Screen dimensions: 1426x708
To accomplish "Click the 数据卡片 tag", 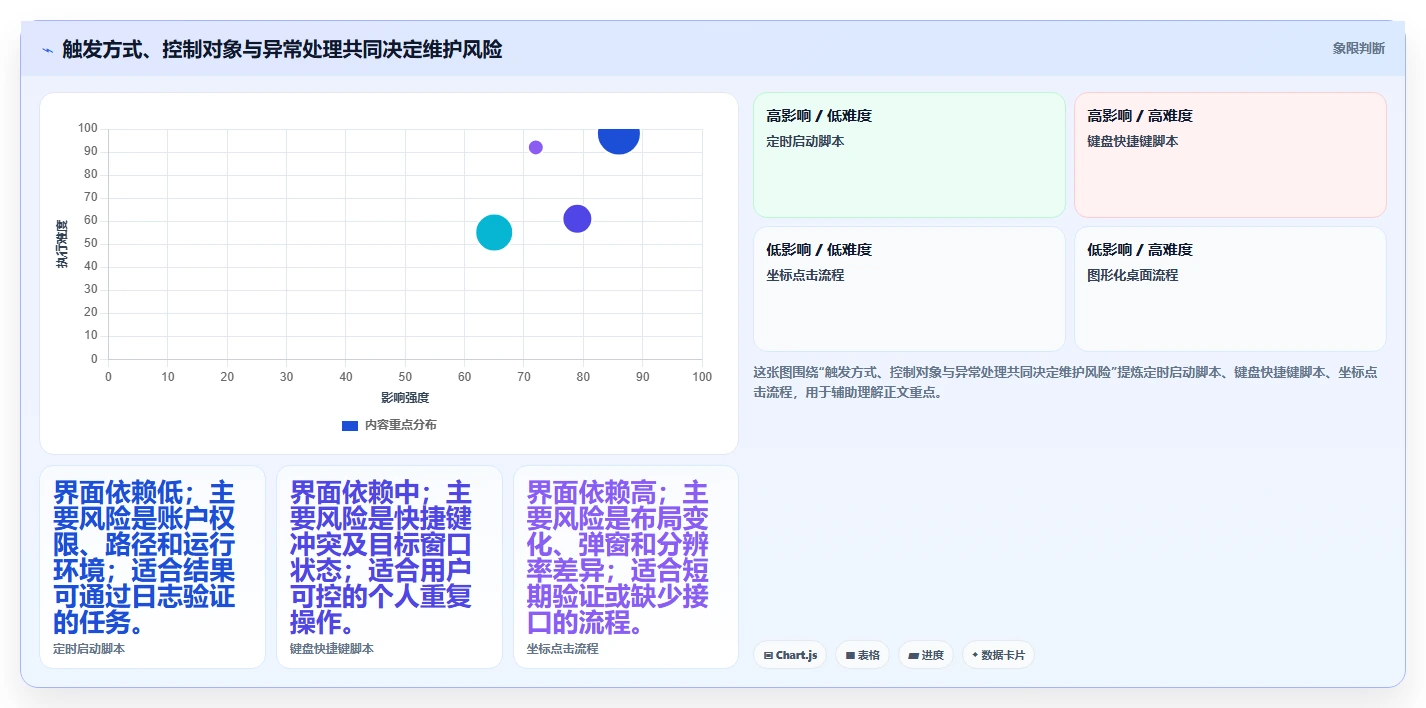I will pos(998,655).
